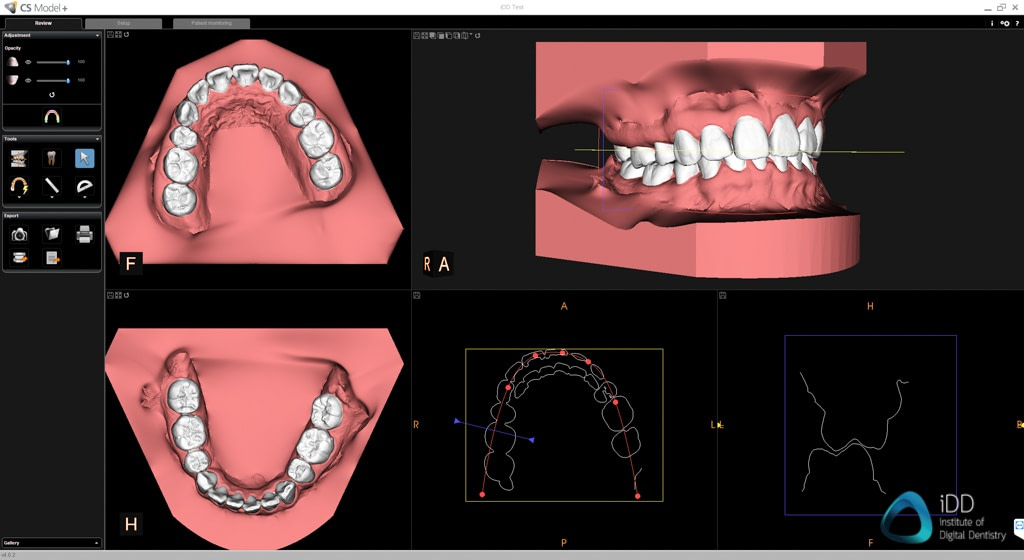Click the info 'i' icon at top right

coord(991,23)
